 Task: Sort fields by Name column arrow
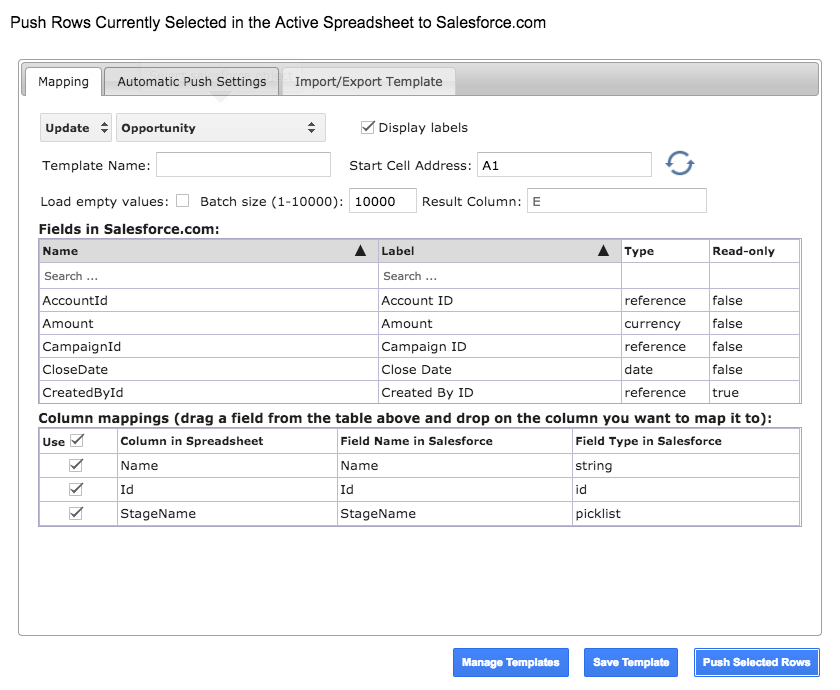360,251
